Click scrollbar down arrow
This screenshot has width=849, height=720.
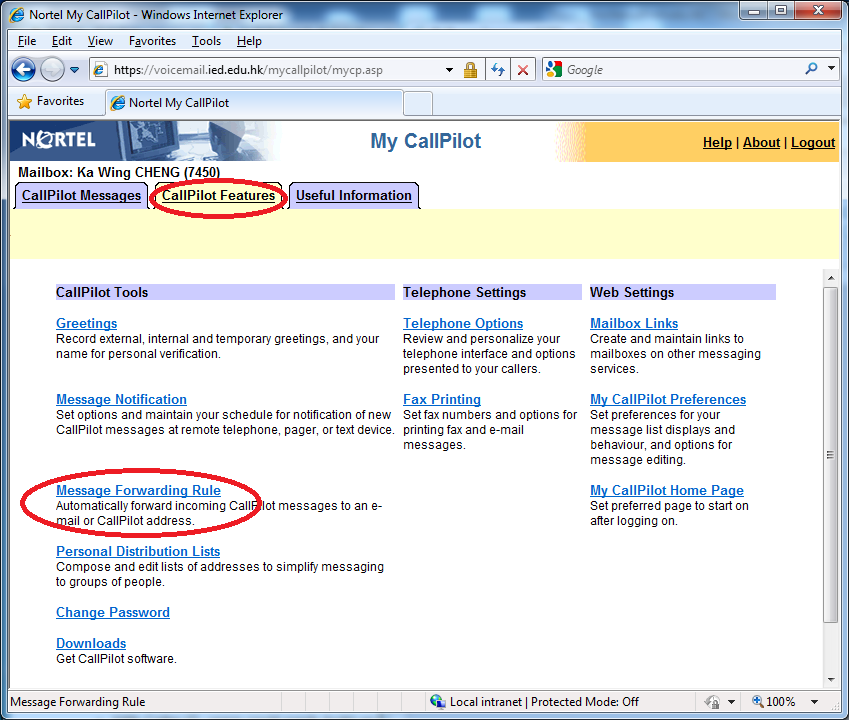pos(831,680)
